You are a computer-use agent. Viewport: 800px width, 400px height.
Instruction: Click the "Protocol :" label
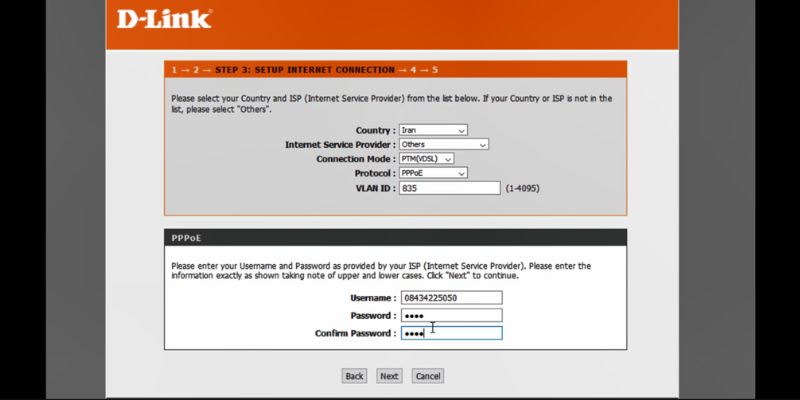point(375,173)
